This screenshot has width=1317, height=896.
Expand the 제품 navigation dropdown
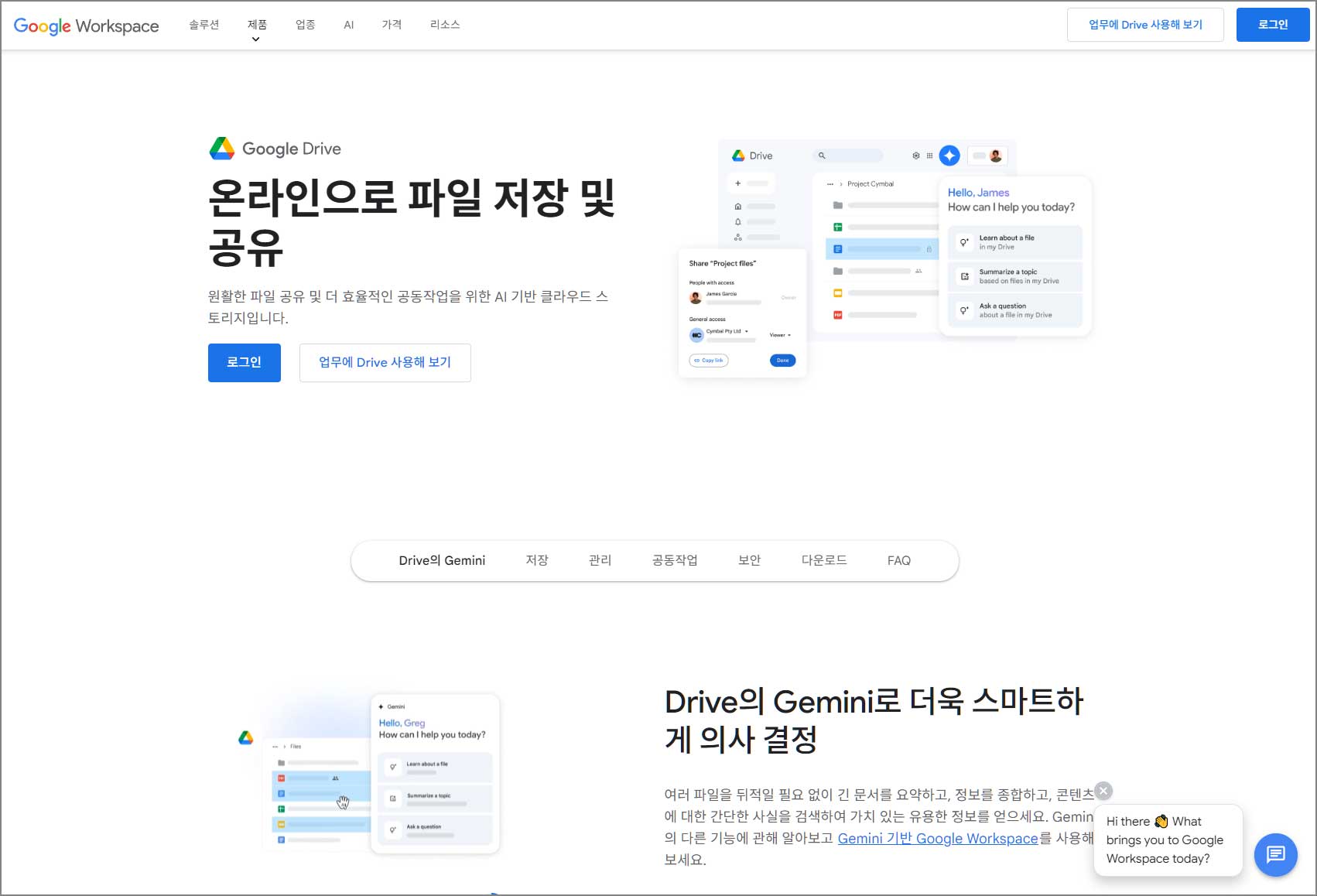tap(255, 25)
